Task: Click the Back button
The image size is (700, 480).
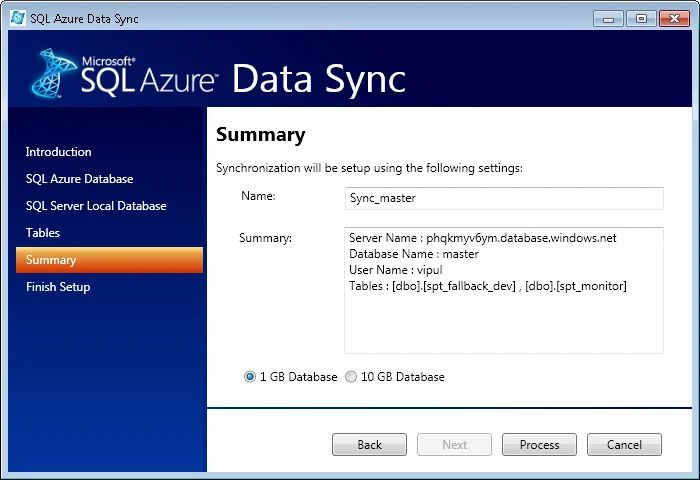Action: [x=369, y=444]
